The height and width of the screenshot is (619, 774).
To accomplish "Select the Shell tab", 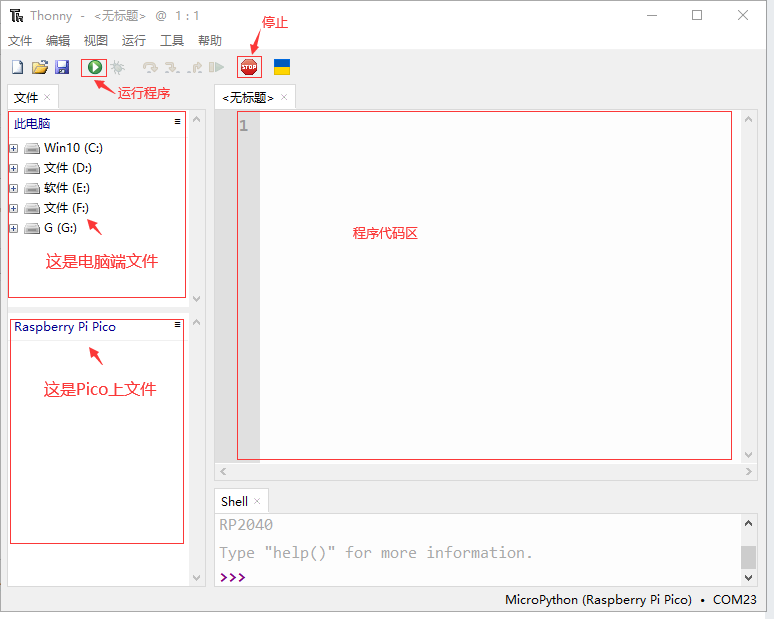I will coord(234,501).
